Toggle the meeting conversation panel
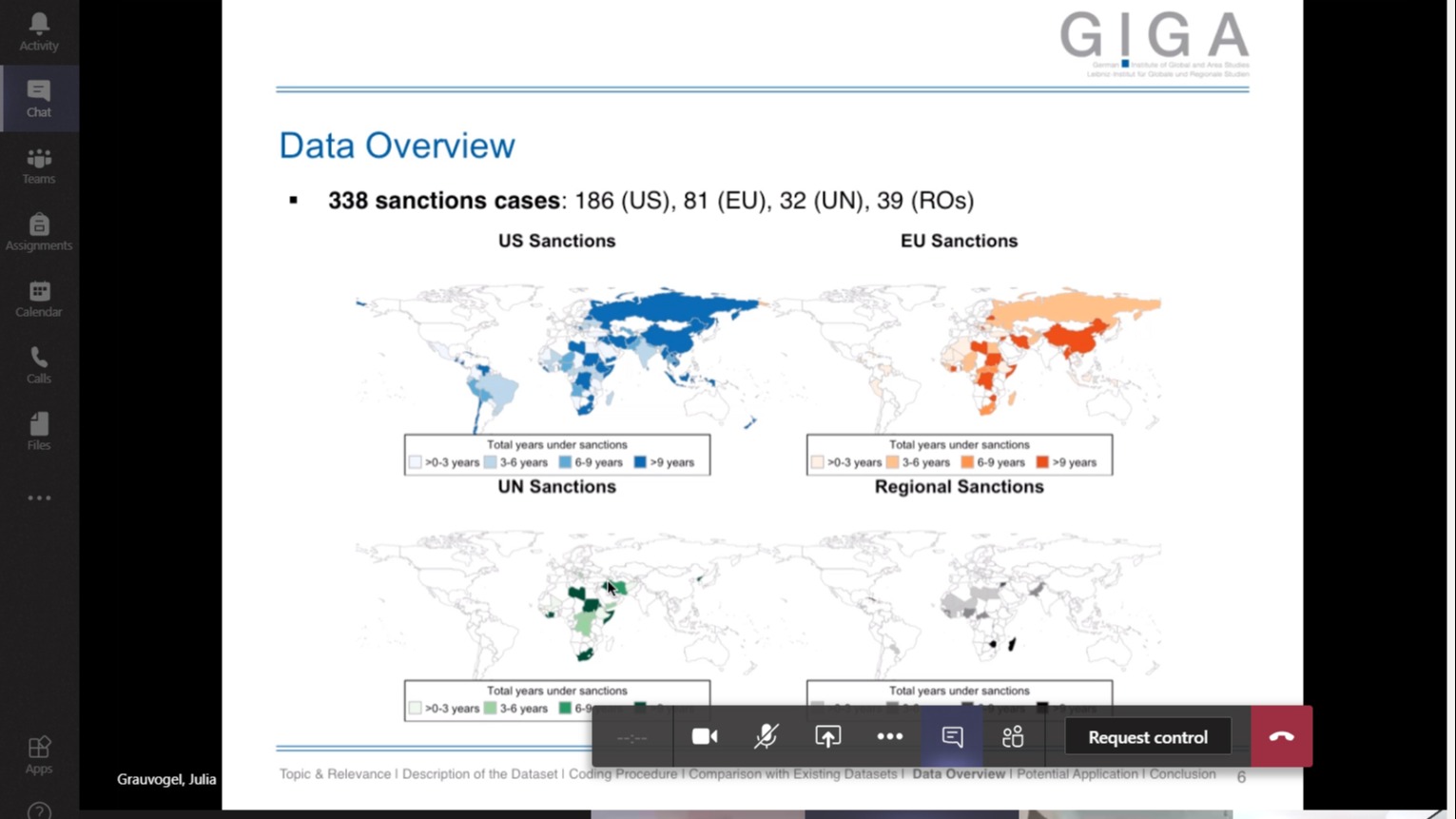 tap(952, 737)
